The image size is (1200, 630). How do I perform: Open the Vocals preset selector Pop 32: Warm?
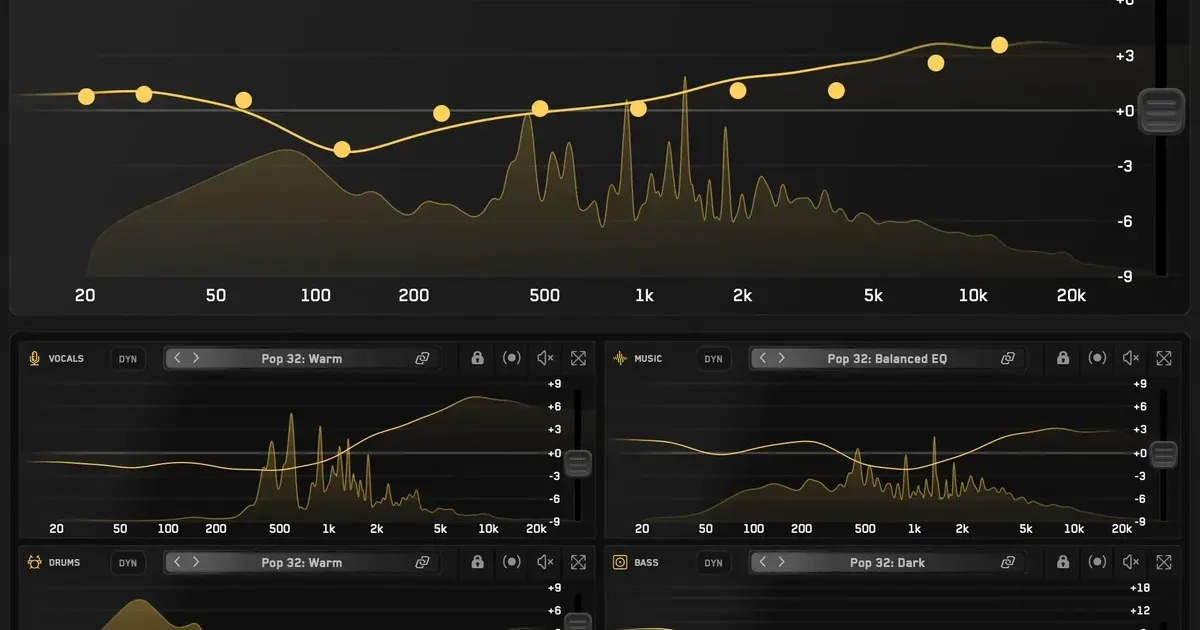[x=303, y=358]
